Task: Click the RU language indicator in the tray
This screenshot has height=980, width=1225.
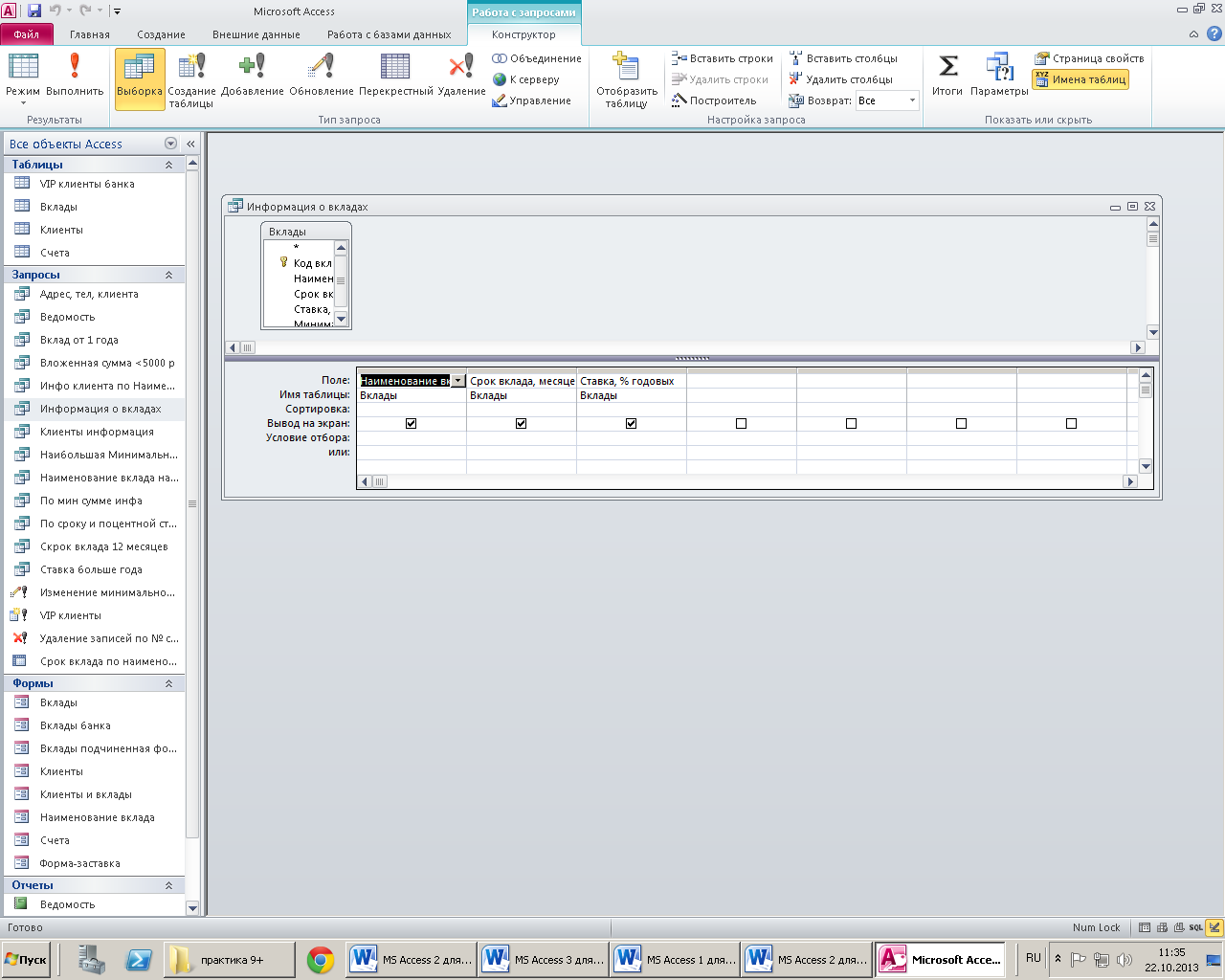Action: click(1034, 958)
